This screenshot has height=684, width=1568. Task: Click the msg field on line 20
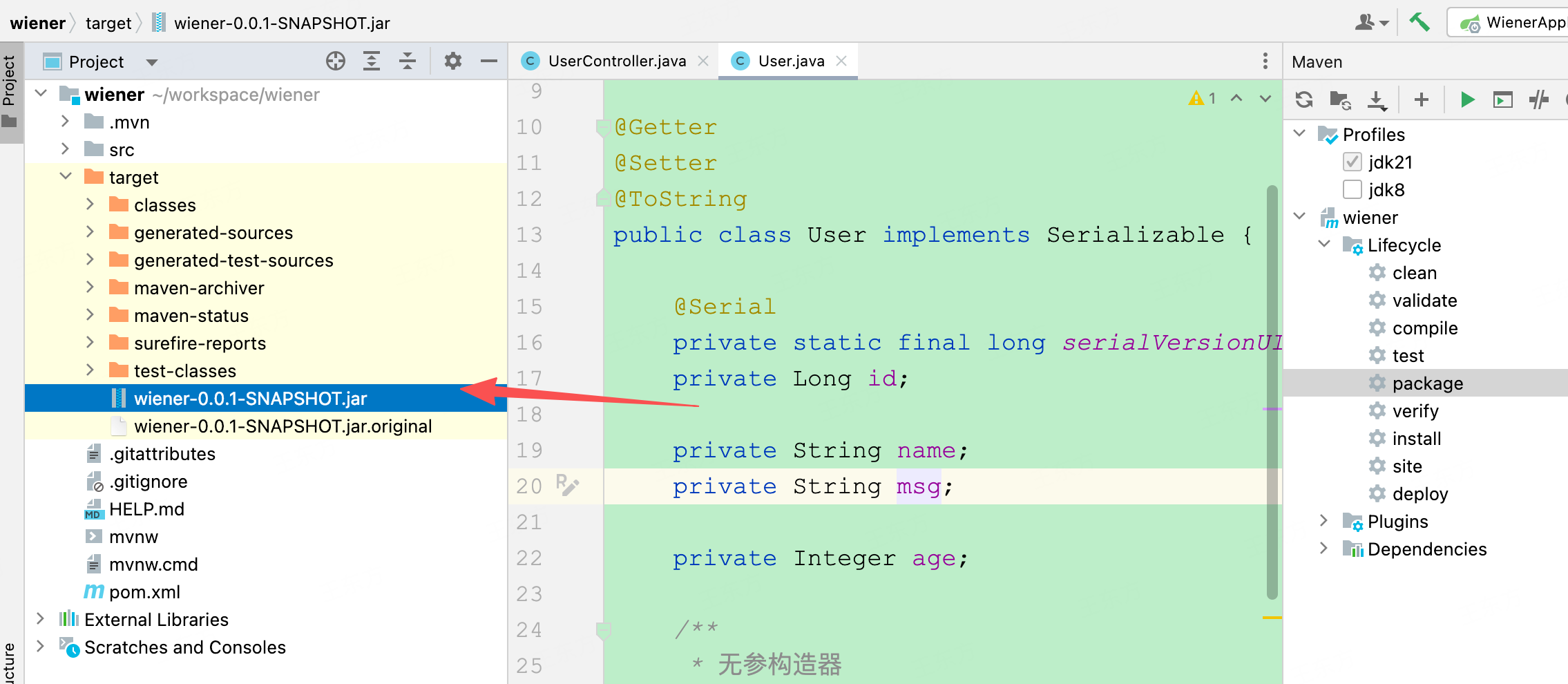(919, 486)
